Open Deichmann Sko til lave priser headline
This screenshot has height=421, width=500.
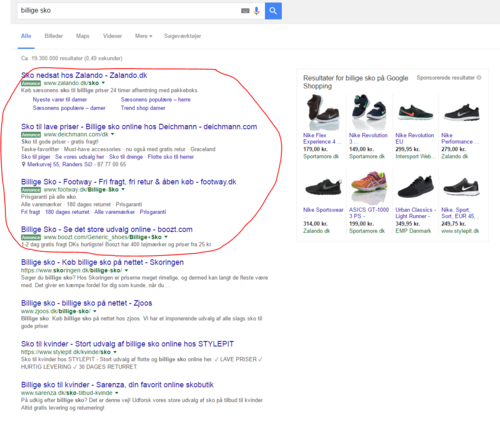[139, 127]
